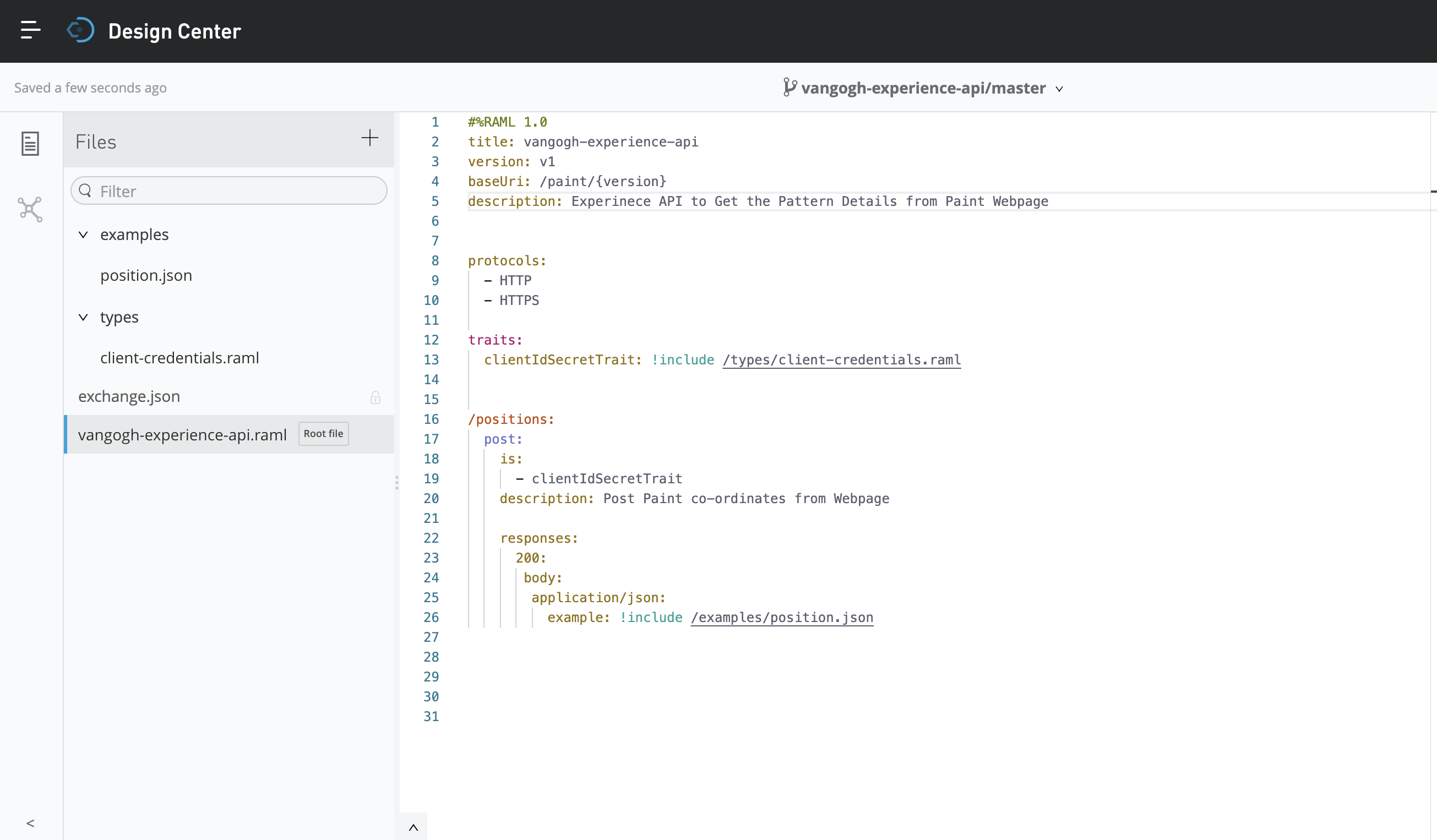Image resolution: width=1437 pixels, height=840 pixels.
Task: Click the panel resize handle dots
Action: (x=396, y=483)
